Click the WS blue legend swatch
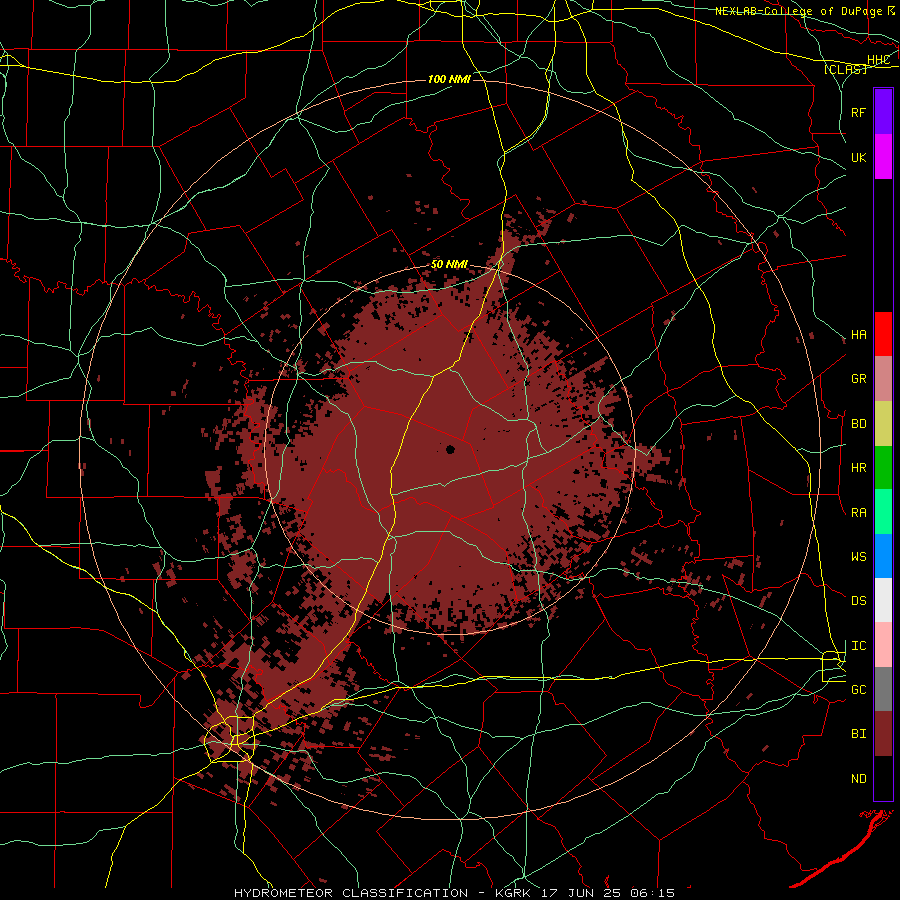This screenshot has height=900, width=900. [883, 556]
